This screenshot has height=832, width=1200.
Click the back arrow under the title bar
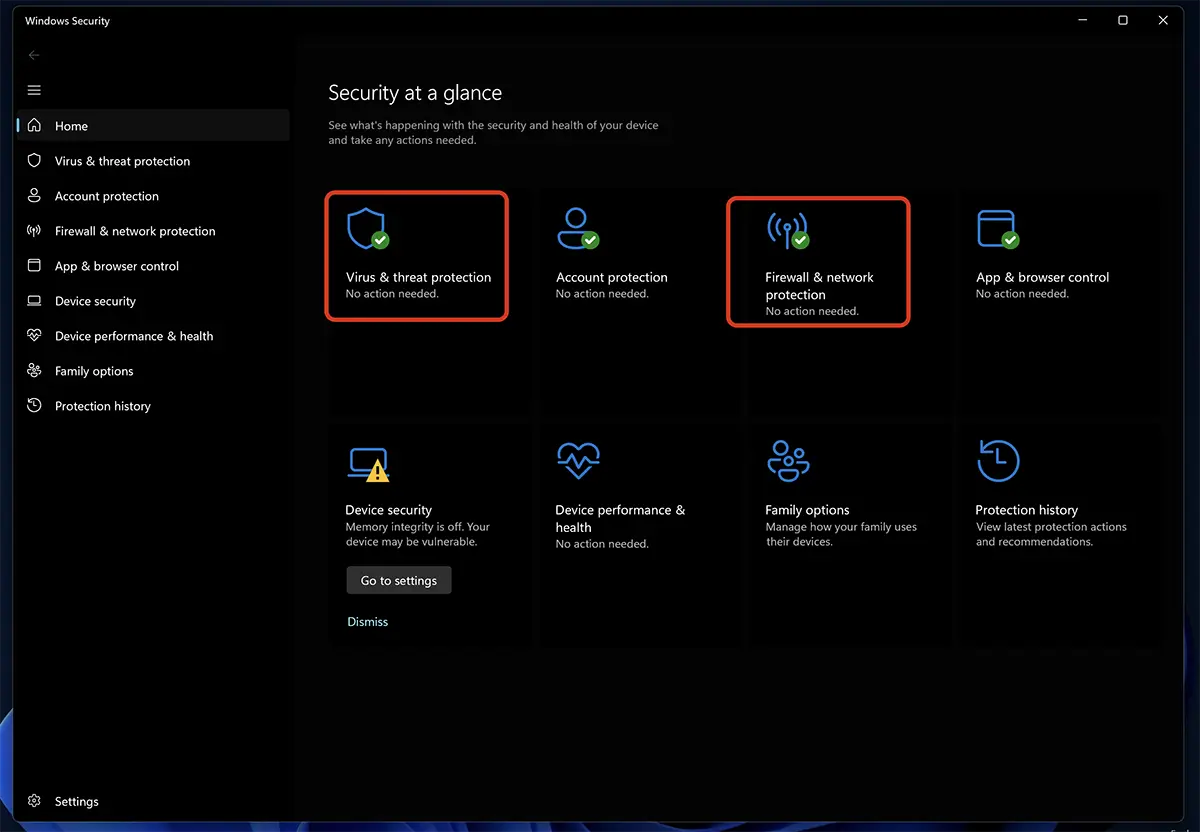[34, 55]
